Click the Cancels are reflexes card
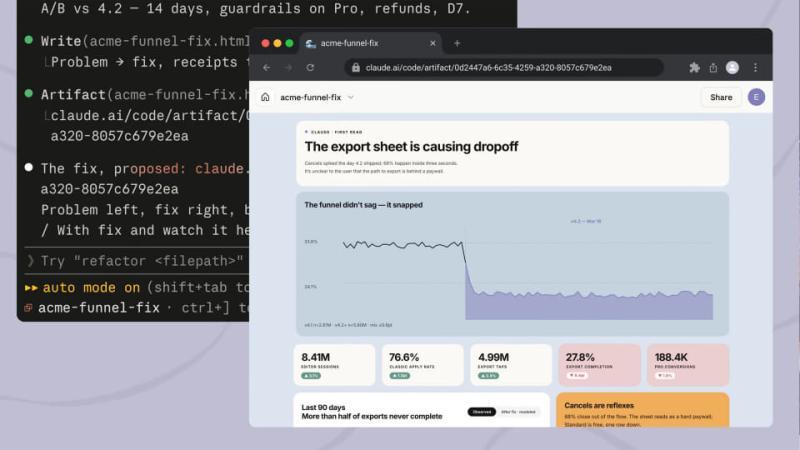 click(642, 410)
